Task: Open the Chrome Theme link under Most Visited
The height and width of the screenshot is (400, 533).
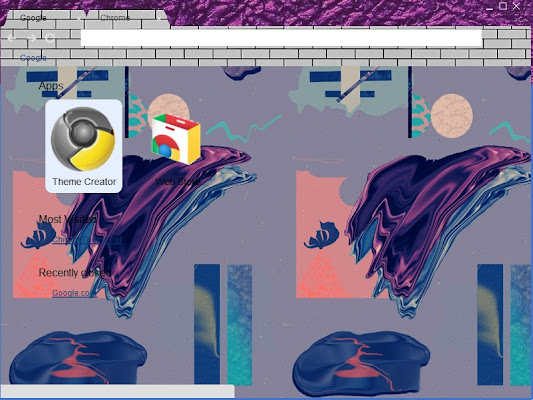Action: tap(87, 240)
